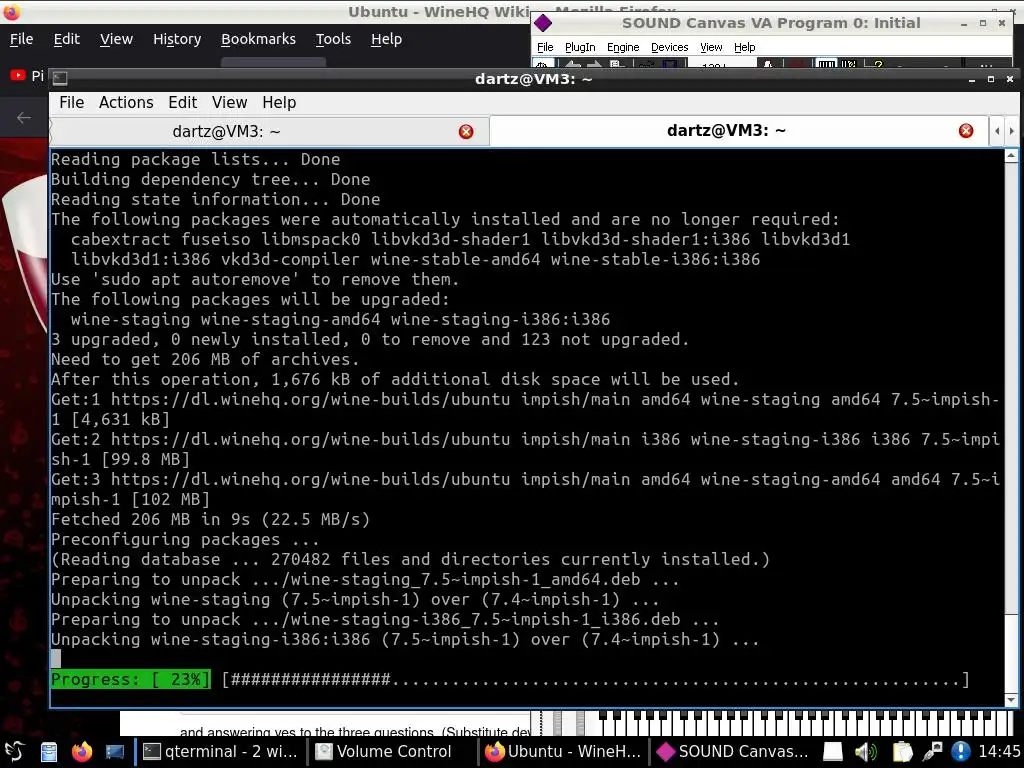Open Firefox File menu
Screen dimensions: 1024x768
click(x=22, y=39)
